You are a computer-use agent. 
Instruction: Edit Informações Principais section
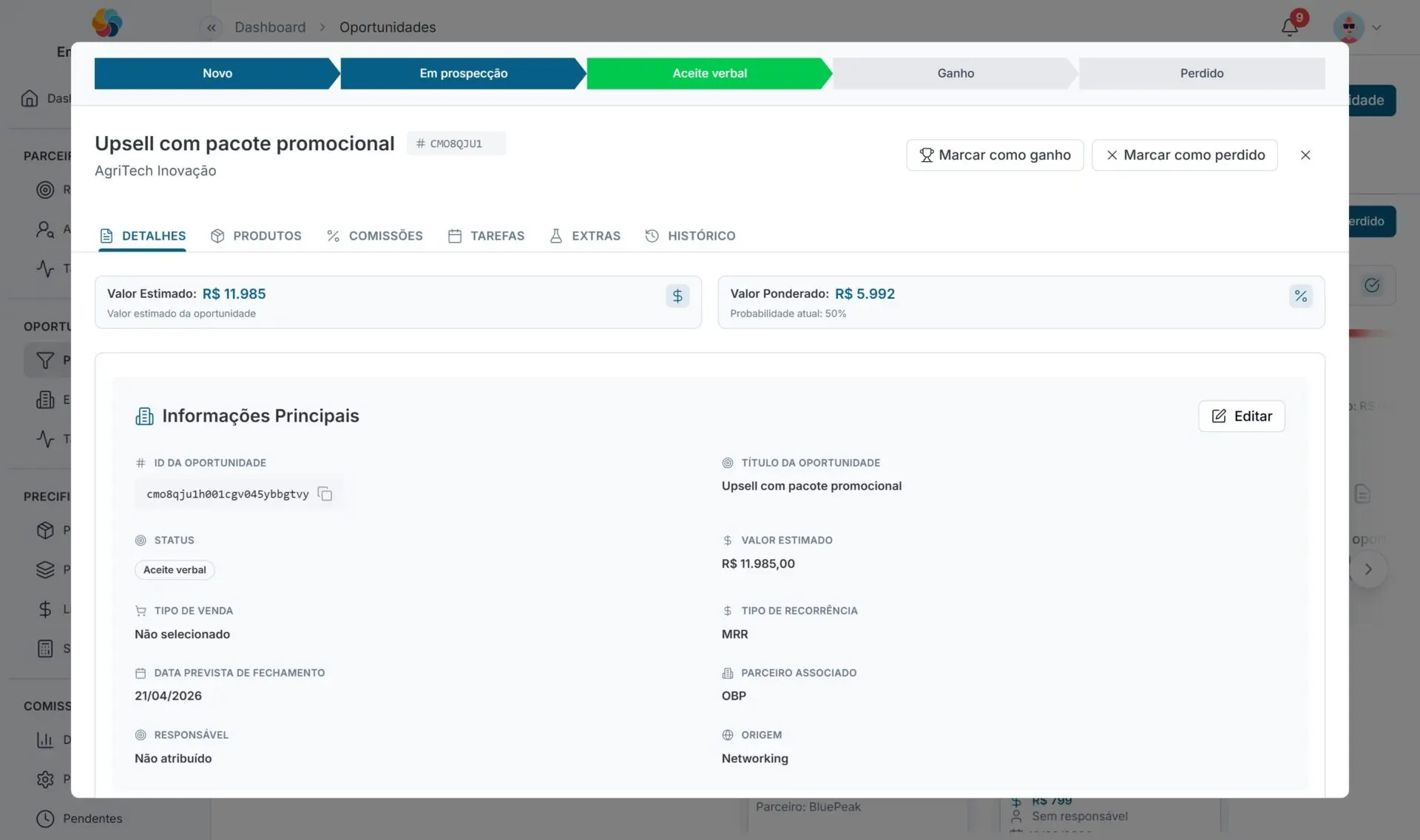1242,416
